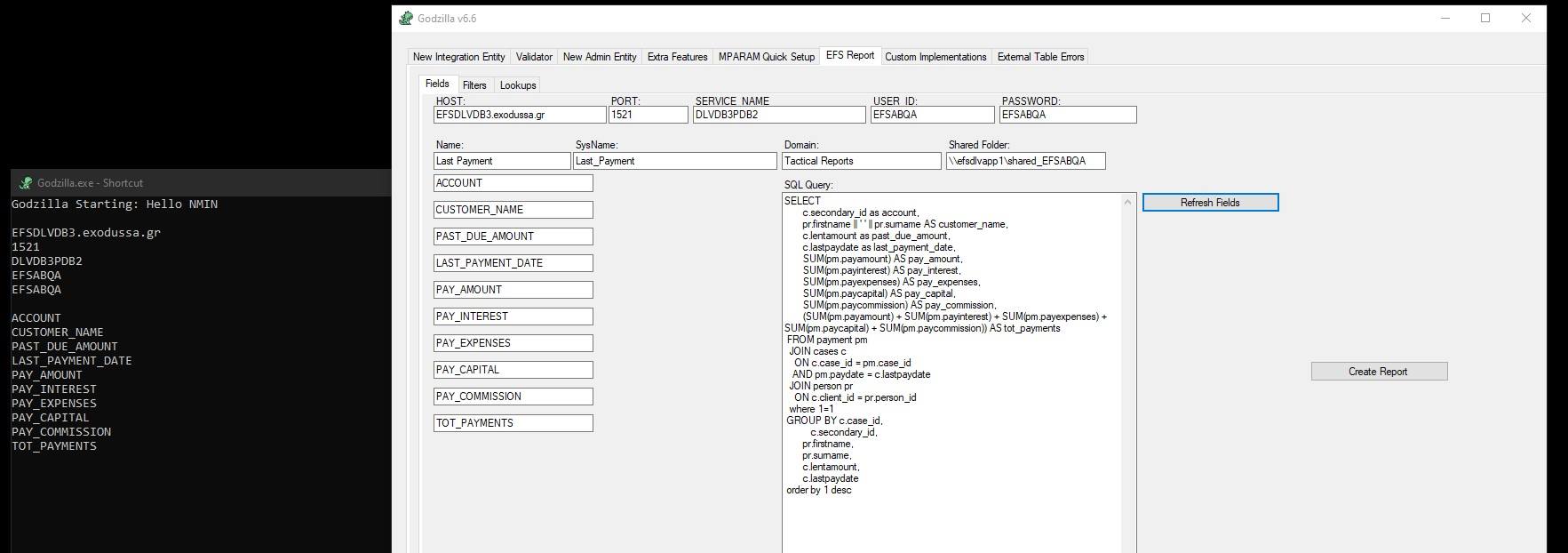Click the Shared Folder path field
The width and height of the screenshot is (1568, 553).
(x=1025, y=161)
